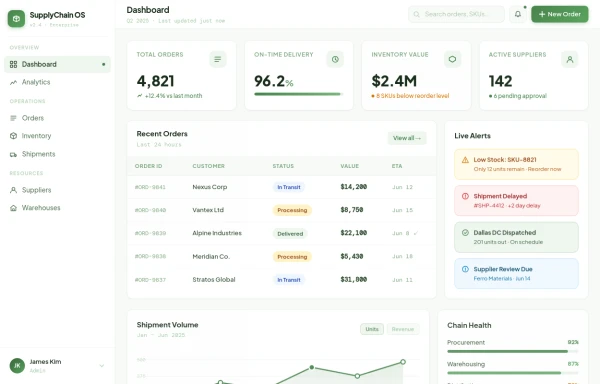Click the Low Stock warning triangle icon
The image size is (600, 384).
465,160
